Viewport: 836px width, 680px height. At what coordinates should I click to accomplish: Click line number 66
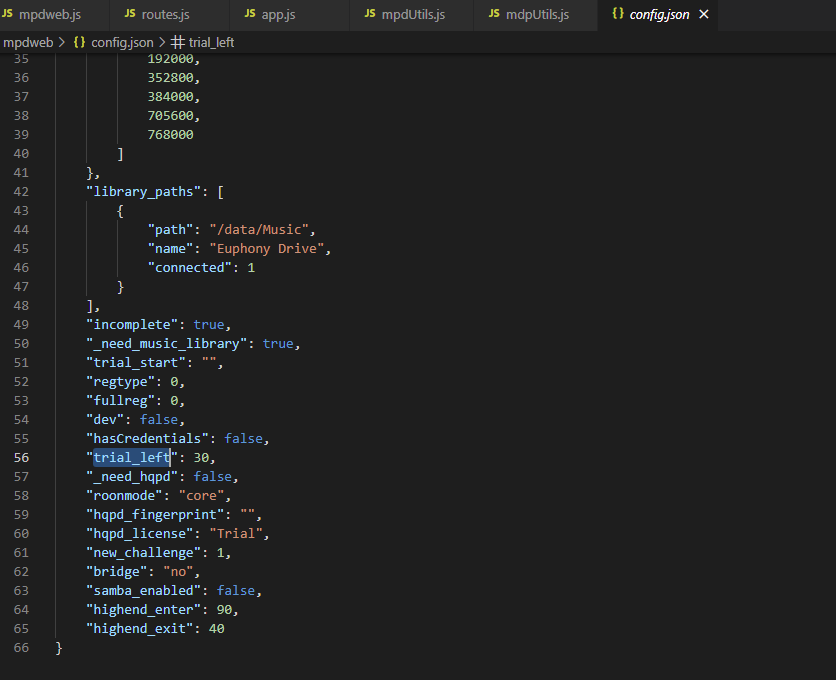(x=21, y=647)
